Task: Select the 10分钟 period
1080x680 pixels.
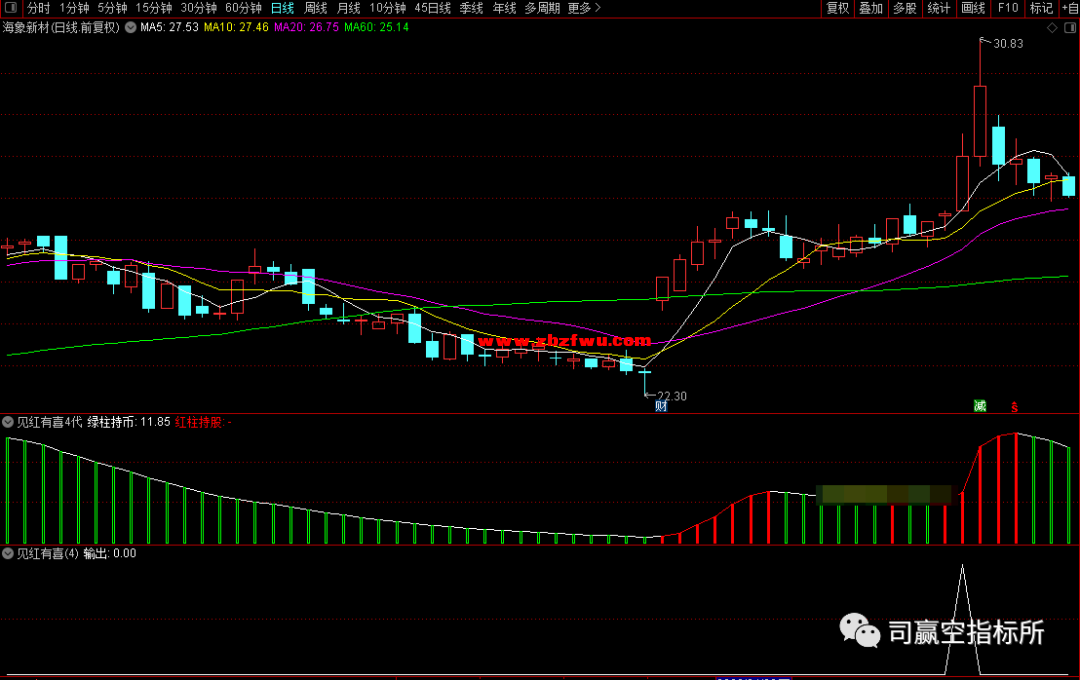Action: pos(388,8)
